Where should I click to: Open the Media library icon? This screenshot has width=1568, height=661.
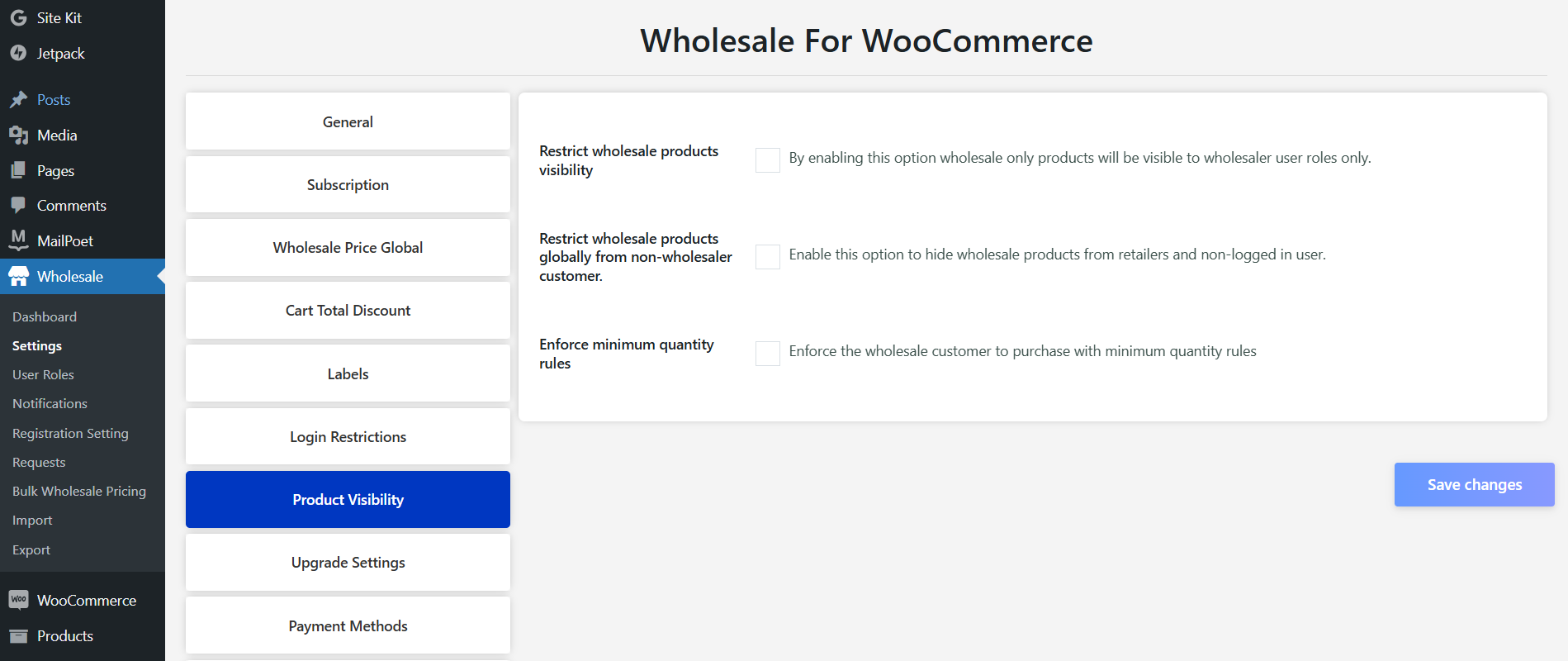point(18,135)
